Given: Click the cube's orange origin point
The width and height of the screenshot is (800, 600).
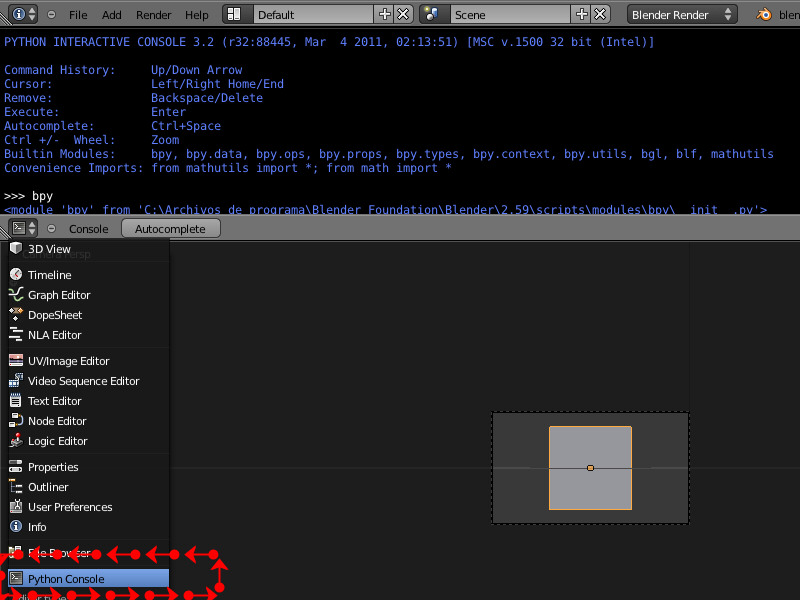Looking at the screenshot, I should [590, 468].
